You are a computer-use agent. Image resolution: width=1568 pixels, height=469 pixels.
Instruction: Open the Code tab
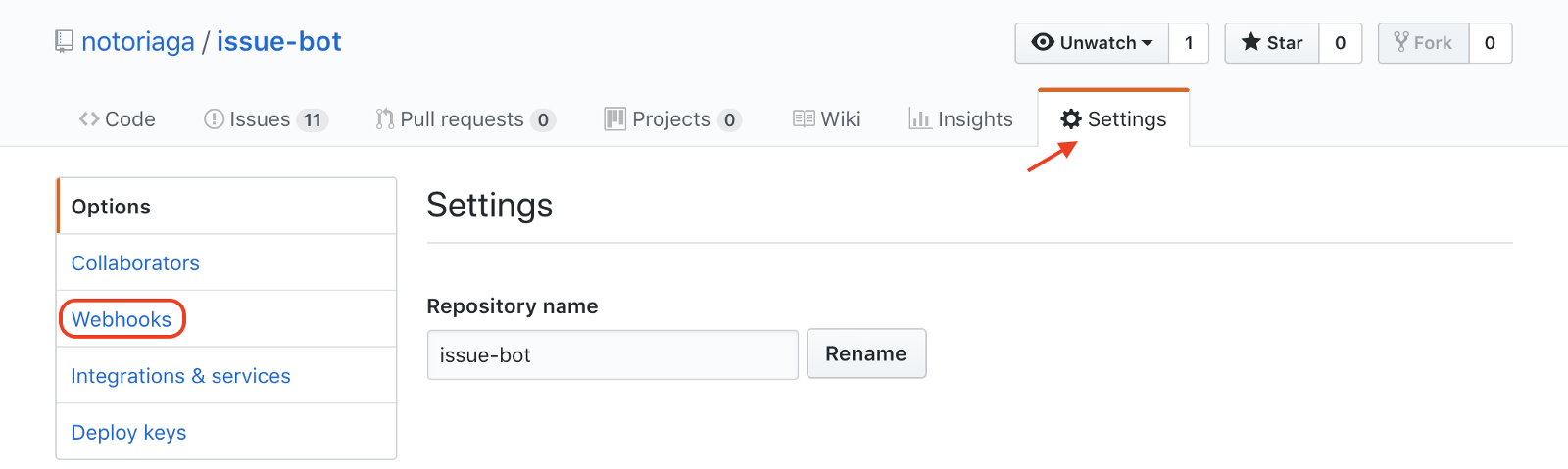(x=117, y=119)
